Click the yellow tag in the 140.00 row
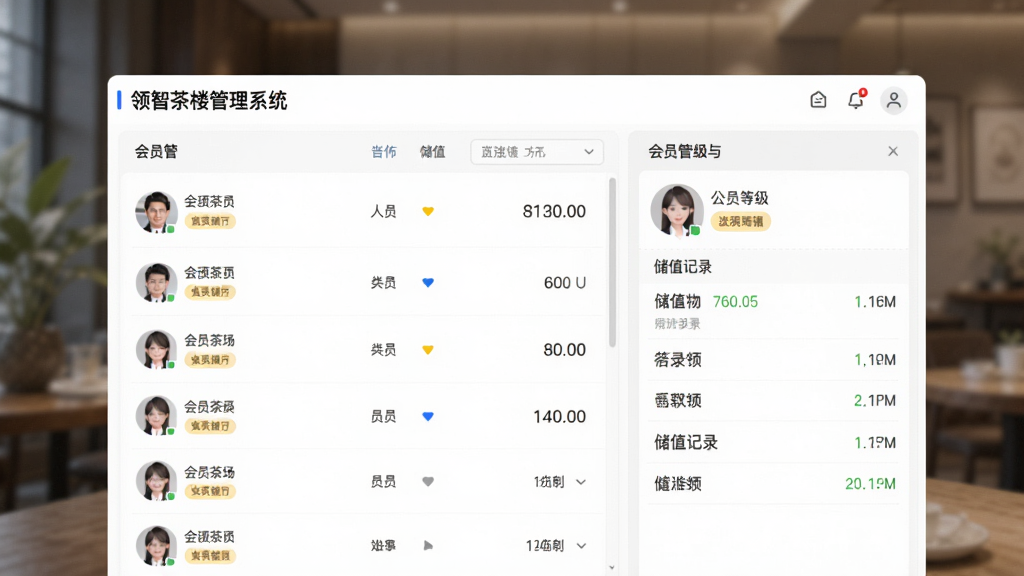Screen dimensions: 1024x576 (x=210, y=426)
